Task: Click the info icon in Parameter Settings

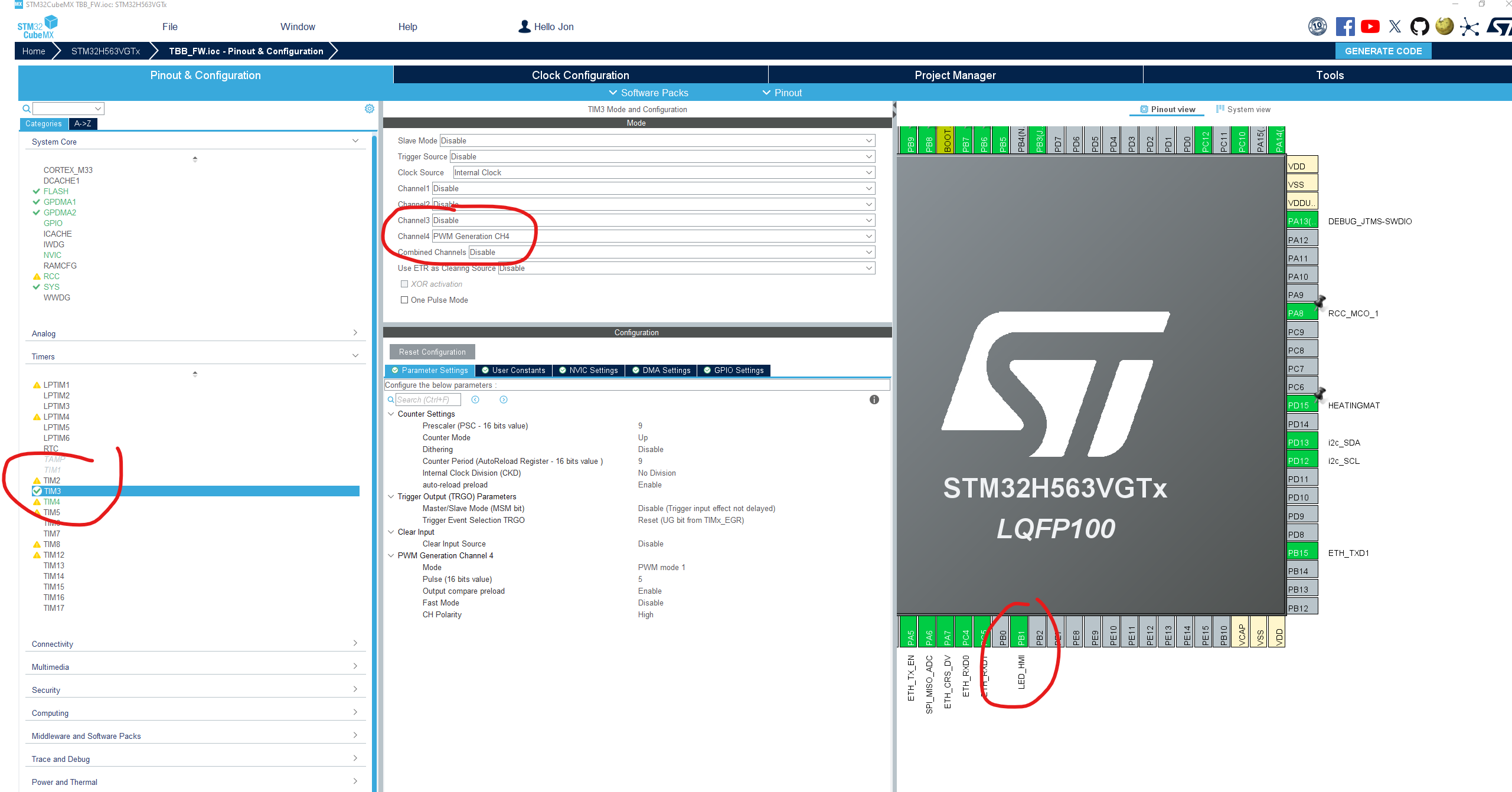Action: point(874,400)
